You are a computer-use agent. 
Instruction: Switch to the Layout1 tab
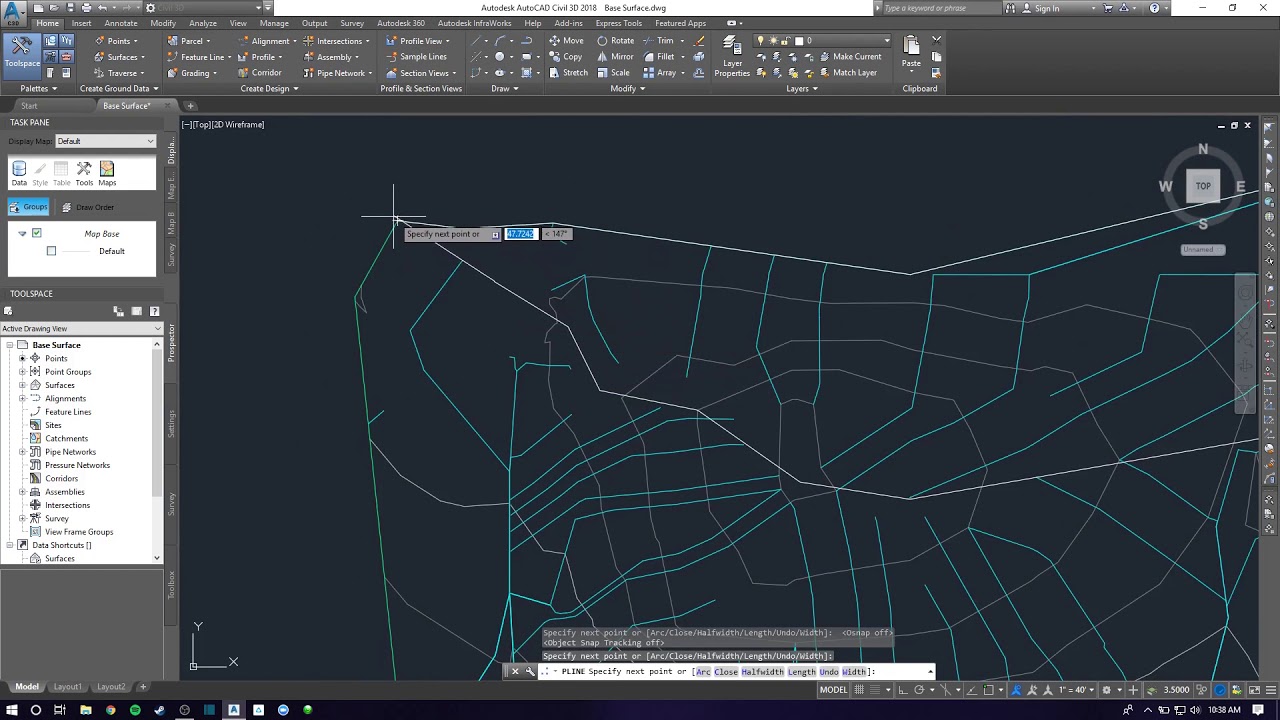(x=67, y=687)
